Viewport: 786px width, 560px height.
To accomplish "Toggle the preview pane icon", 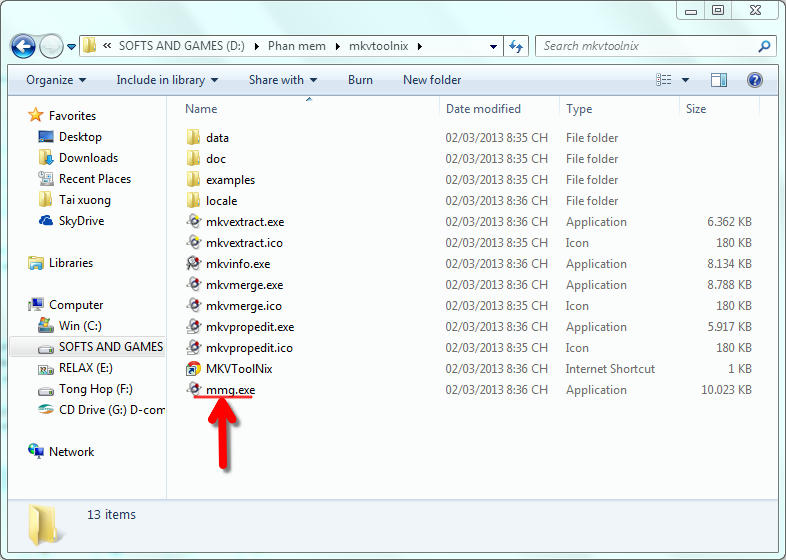I will (719, 80).
